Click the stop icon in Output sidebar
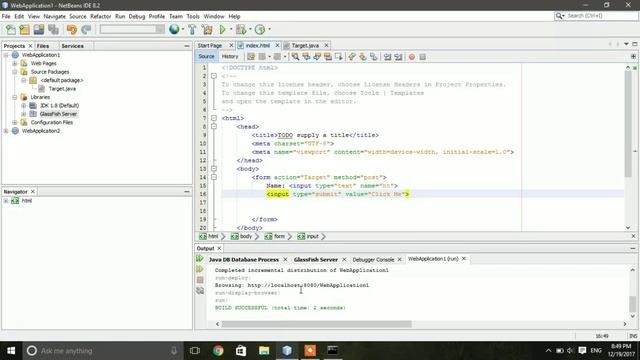Screen dimensions: 640x360 click(x=200, y=280)
